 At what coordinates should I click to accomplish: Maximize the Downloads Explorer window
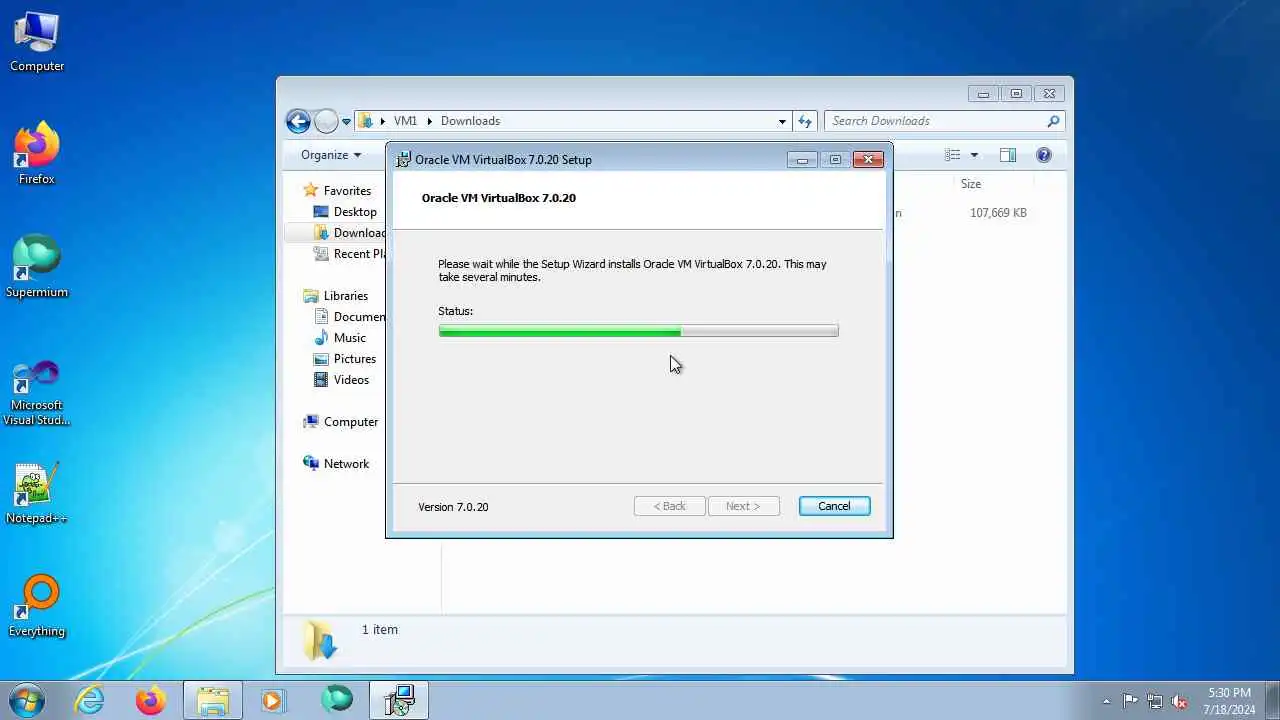pyautogui.click(x=1016, y=94)
